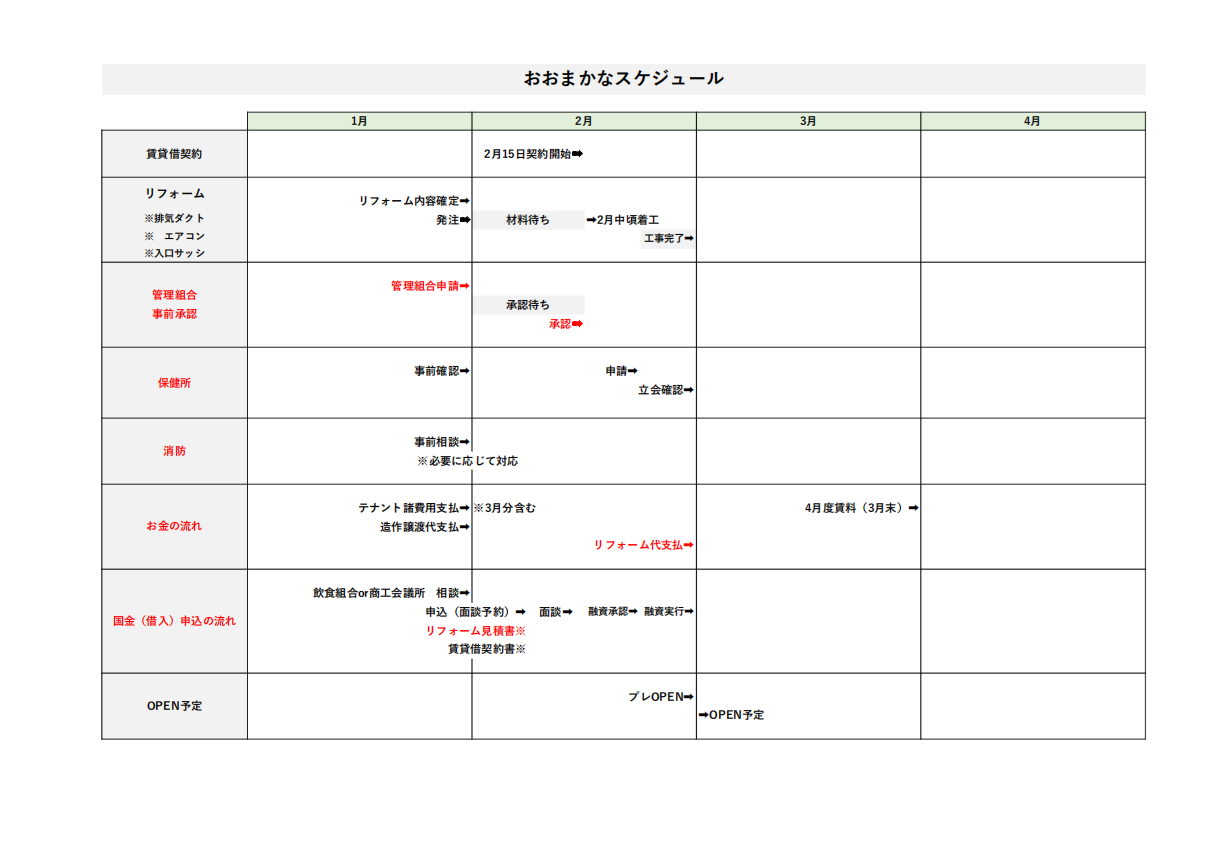Click the プレOPEN entry

pyautogui.click(x=661, y=696)
